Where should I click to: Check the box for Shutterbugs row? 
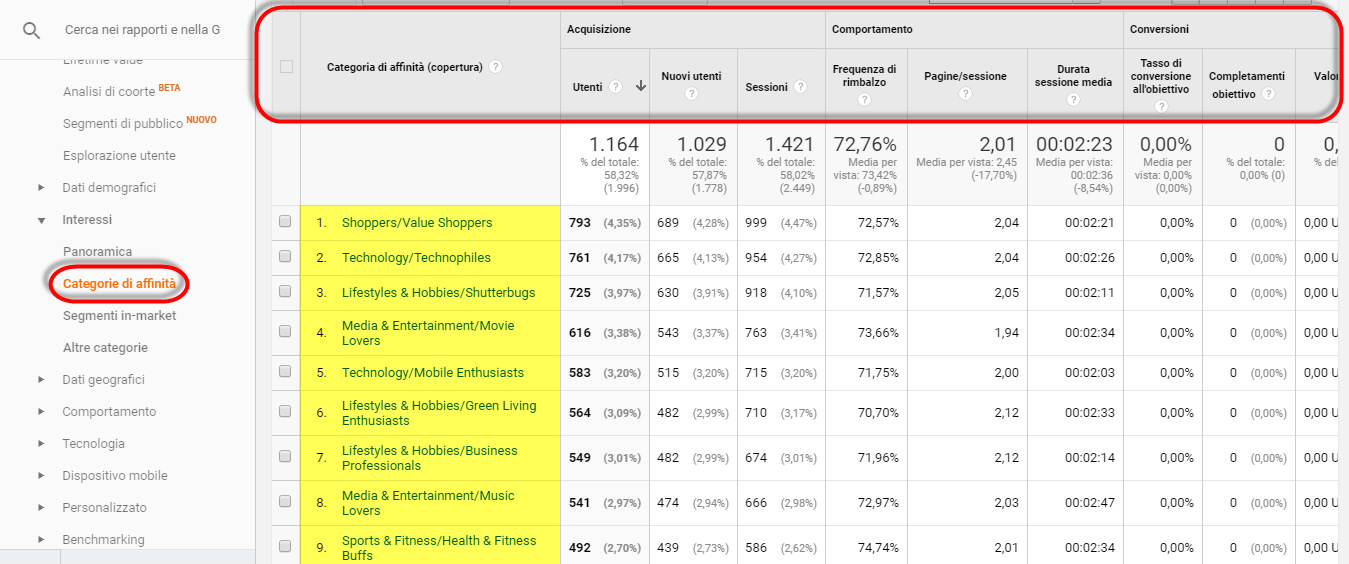tap(285, 292)
